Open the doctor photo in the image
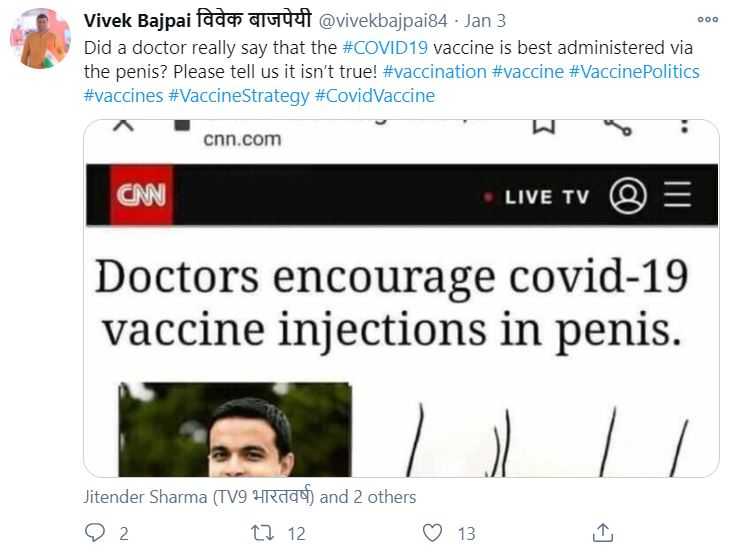736x553 pixels. point(236,428)
